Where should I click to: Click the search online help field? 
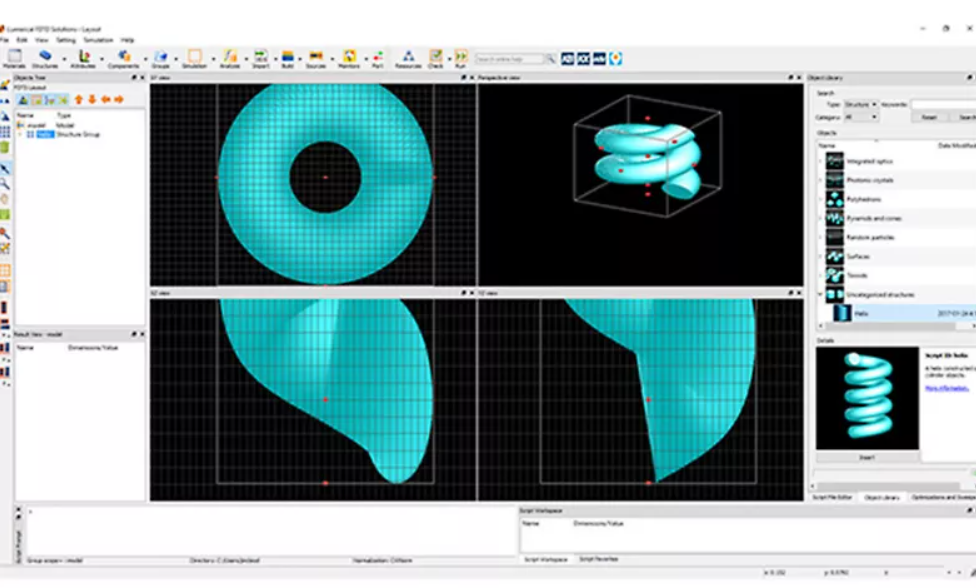pos(510,59)
